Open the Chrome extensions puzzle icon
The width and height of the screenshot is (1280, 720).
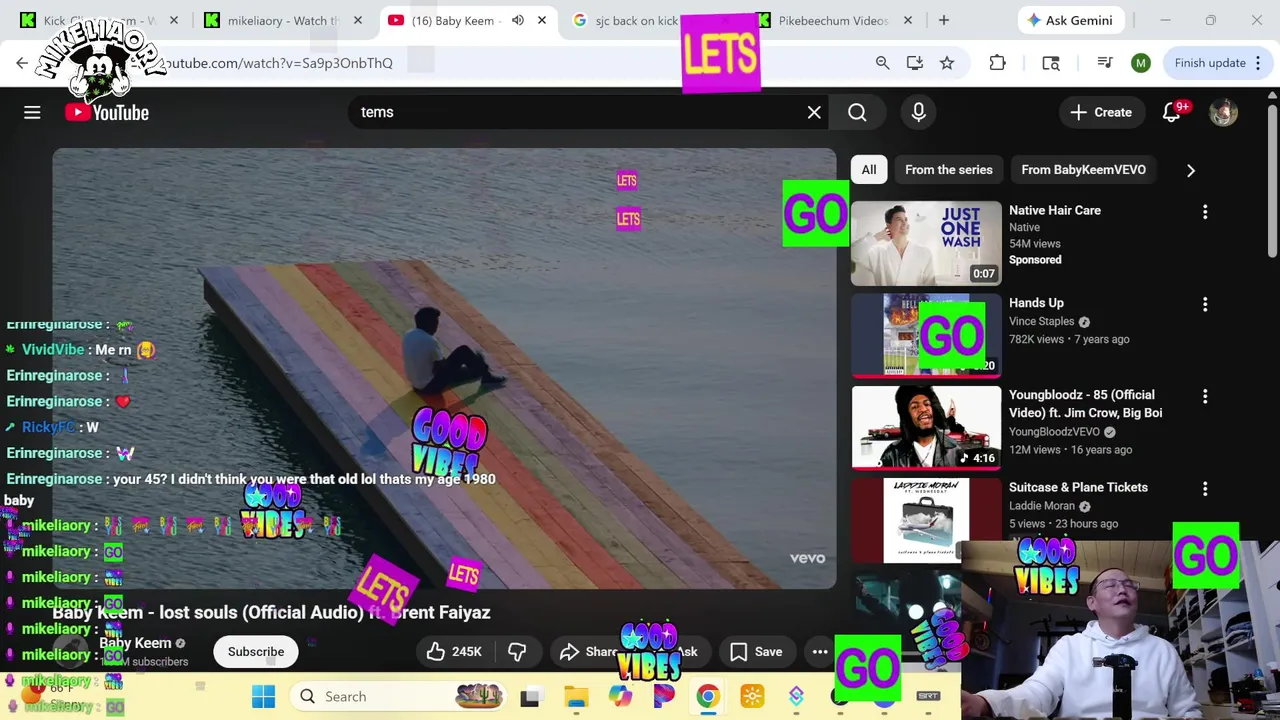click(997, 63)
